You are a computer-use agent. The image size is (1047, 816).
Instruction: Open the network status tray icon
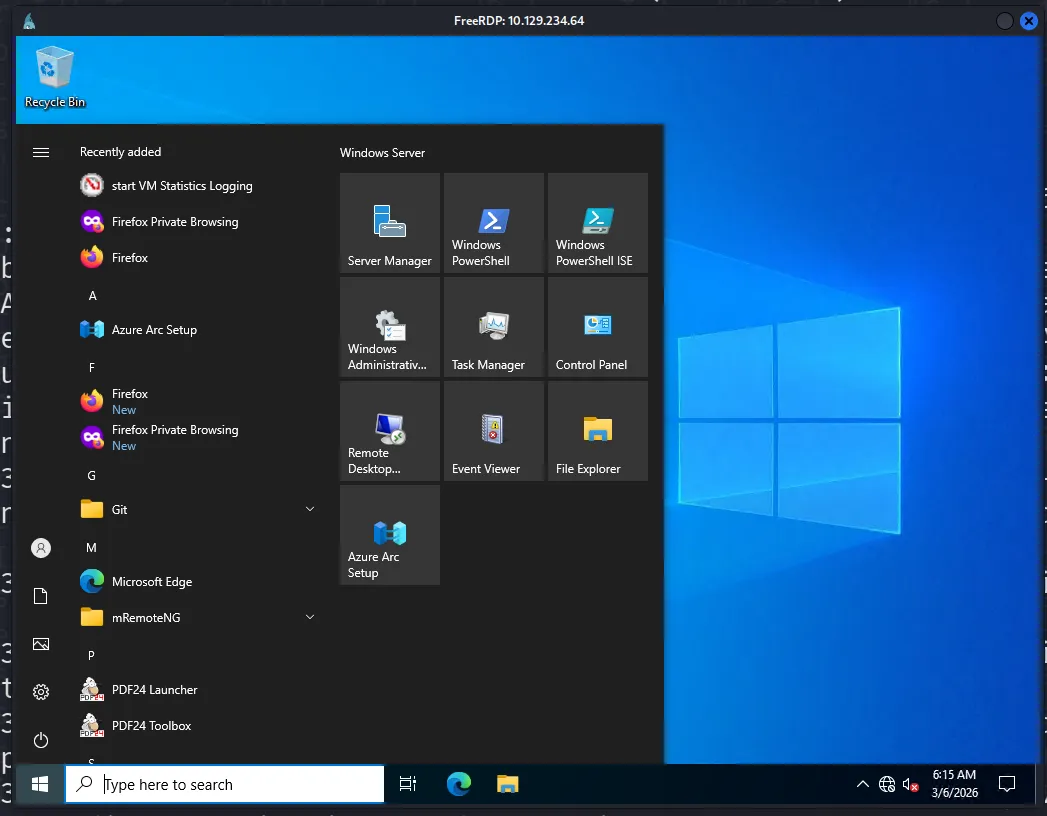click(887, 784)
